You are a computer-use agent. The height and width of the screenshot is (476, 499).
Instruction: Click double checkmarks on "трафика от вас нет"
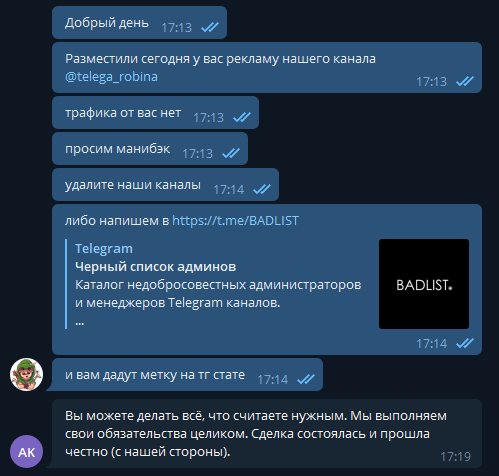(242, 117)
